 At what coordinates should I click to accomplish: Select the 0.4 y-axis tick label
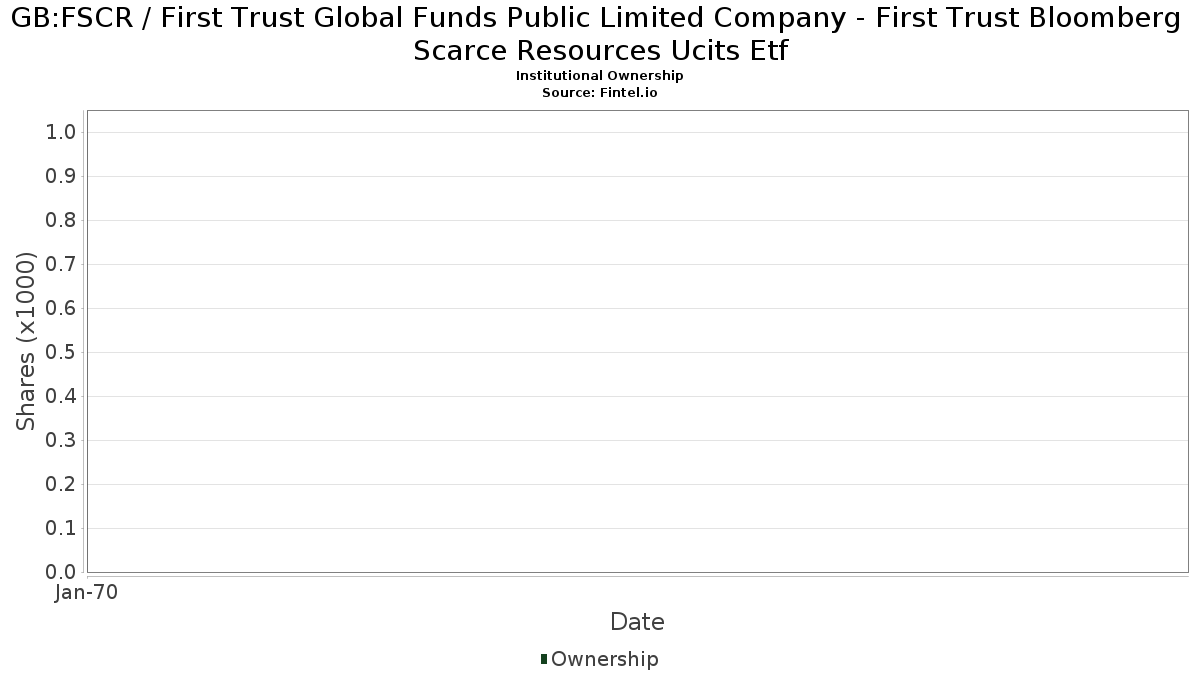pos(61,397)
